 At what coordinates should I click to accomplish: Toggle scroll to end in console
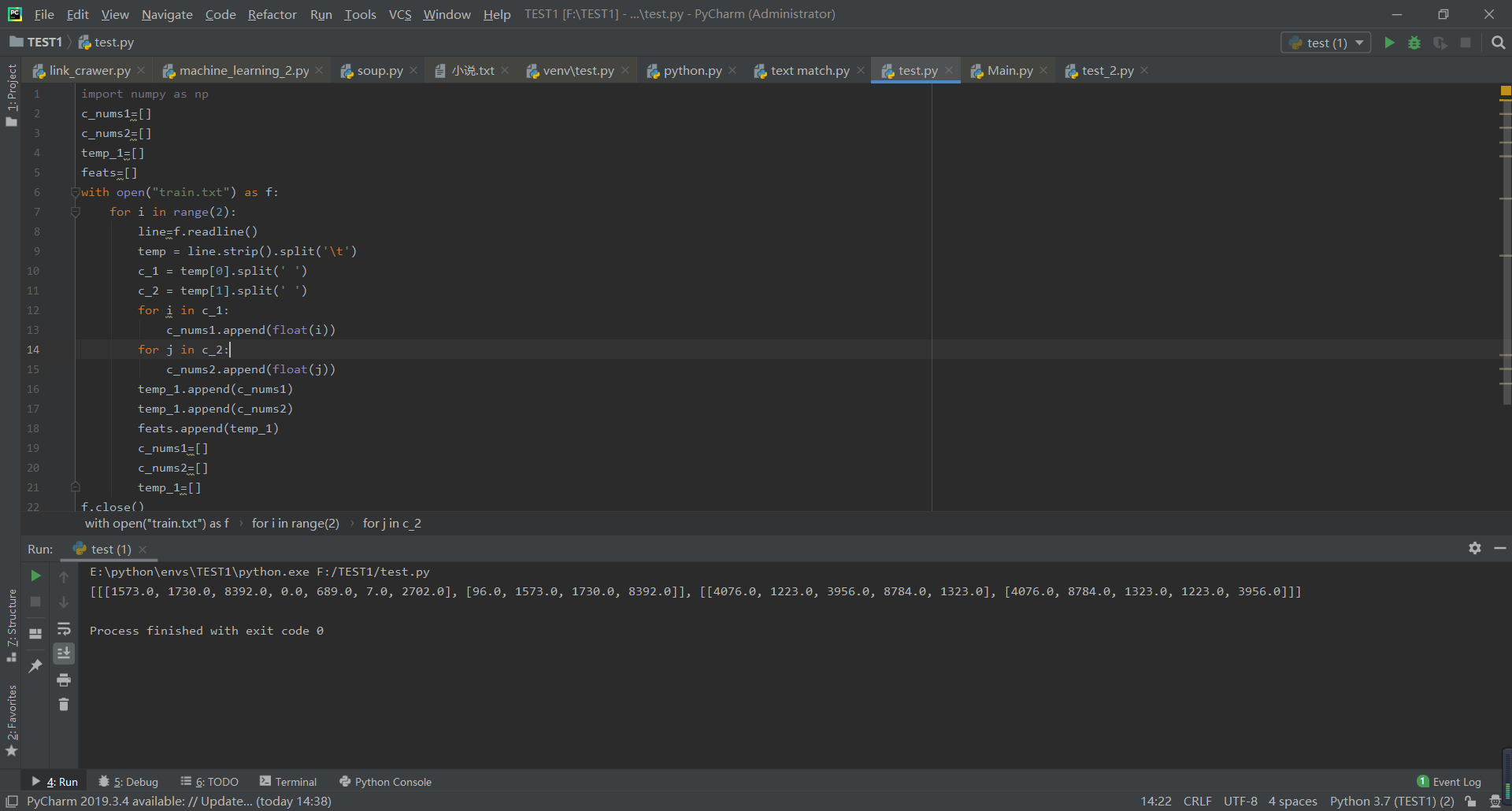[65, 653]
